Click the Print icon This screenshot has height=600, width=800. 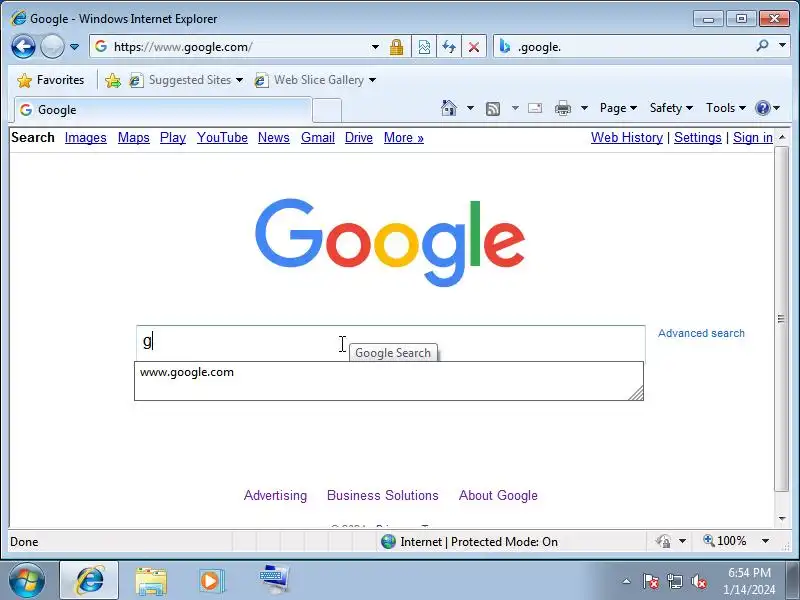(563, 108)
